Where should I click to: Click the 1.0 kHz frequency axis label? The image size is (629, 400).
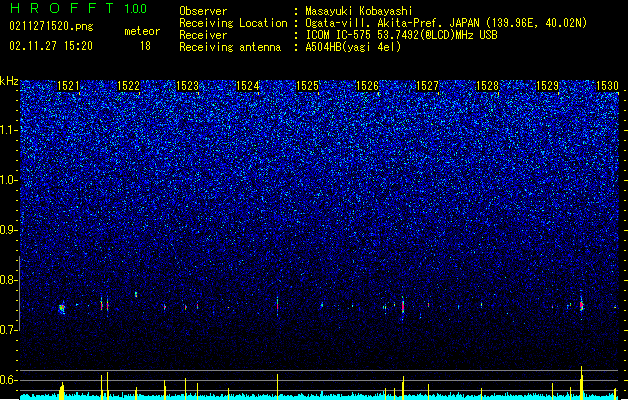click(8, 180)
